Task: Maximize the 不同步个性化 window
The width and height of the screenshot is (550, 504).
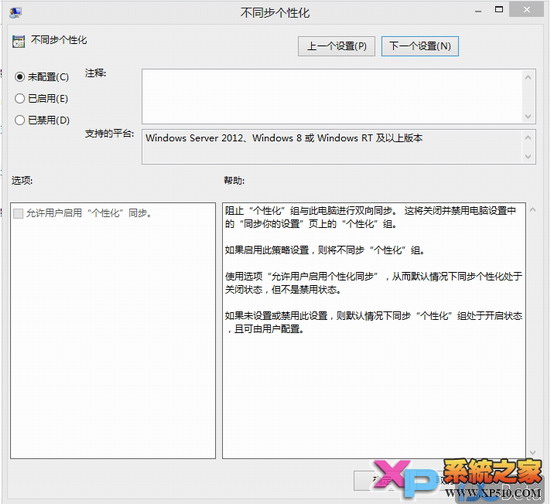Action: pos(499,10)
